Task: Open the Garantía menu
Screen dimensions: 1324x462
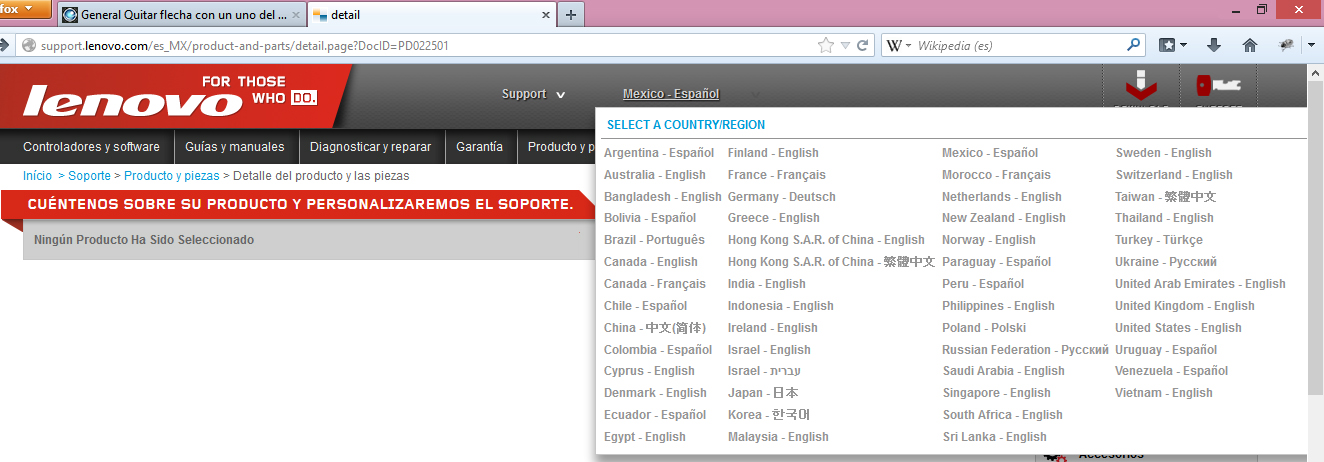Action: click(x=480, y=147)
